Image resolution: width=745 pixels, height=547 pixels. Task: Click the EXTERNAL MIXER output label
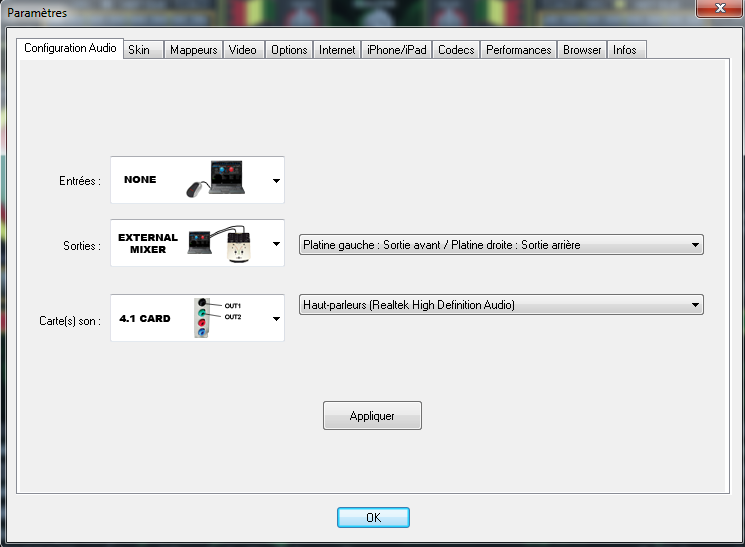(148, 243)
